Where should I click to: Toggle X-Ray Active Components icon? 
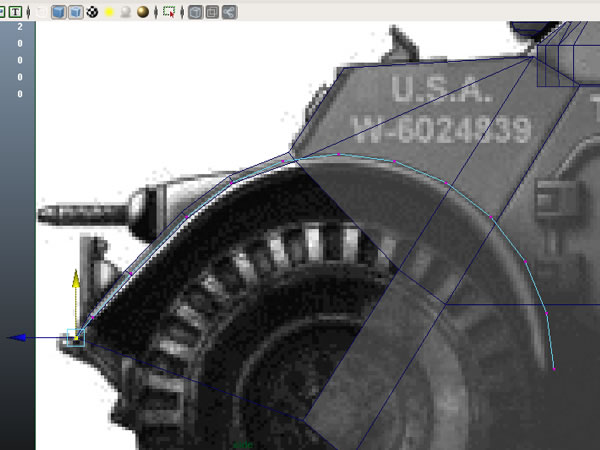(x=212, y=12)
